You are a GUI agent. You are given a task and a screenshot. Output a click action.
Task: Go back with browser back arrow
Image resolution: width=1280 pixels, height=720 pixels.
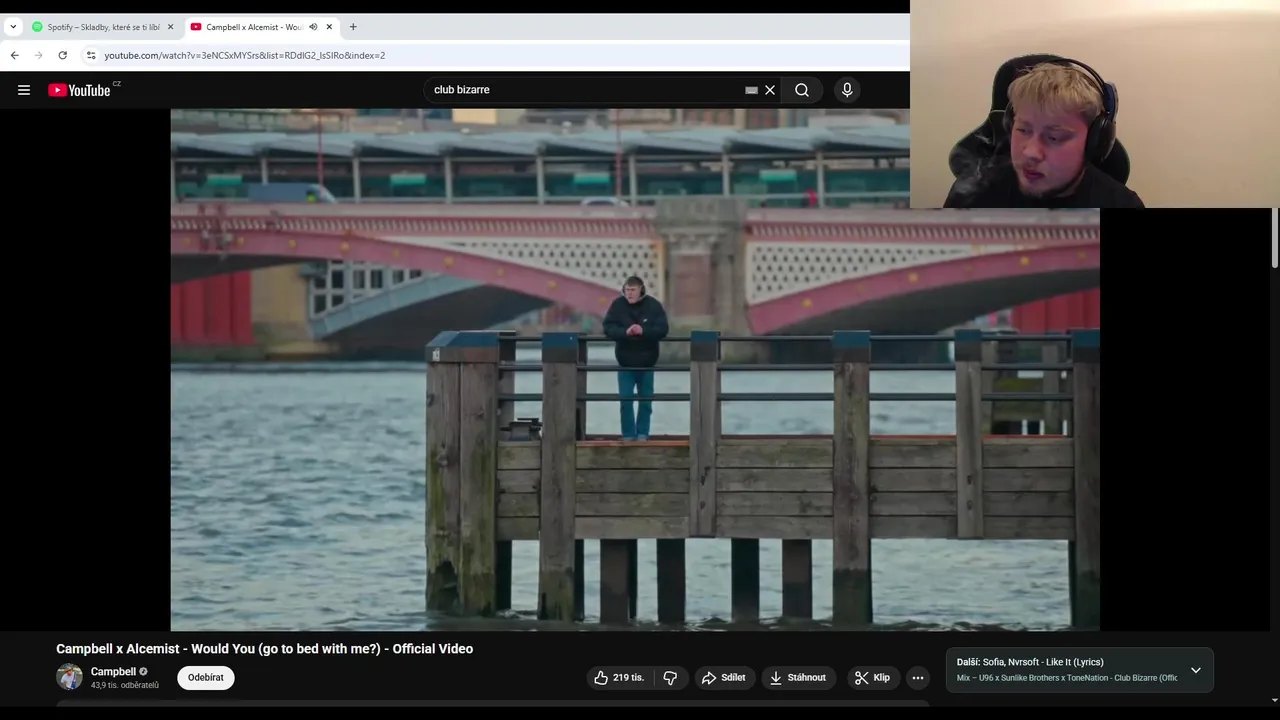[14, 55]
